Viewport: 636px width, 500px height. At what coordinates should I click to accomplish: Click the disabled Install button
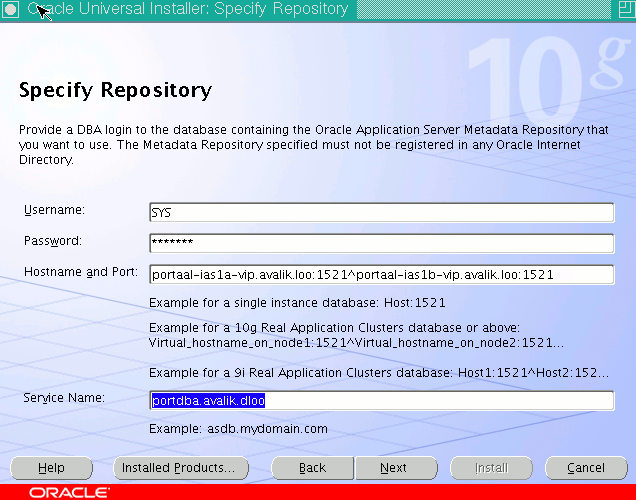tap(491, 468)
